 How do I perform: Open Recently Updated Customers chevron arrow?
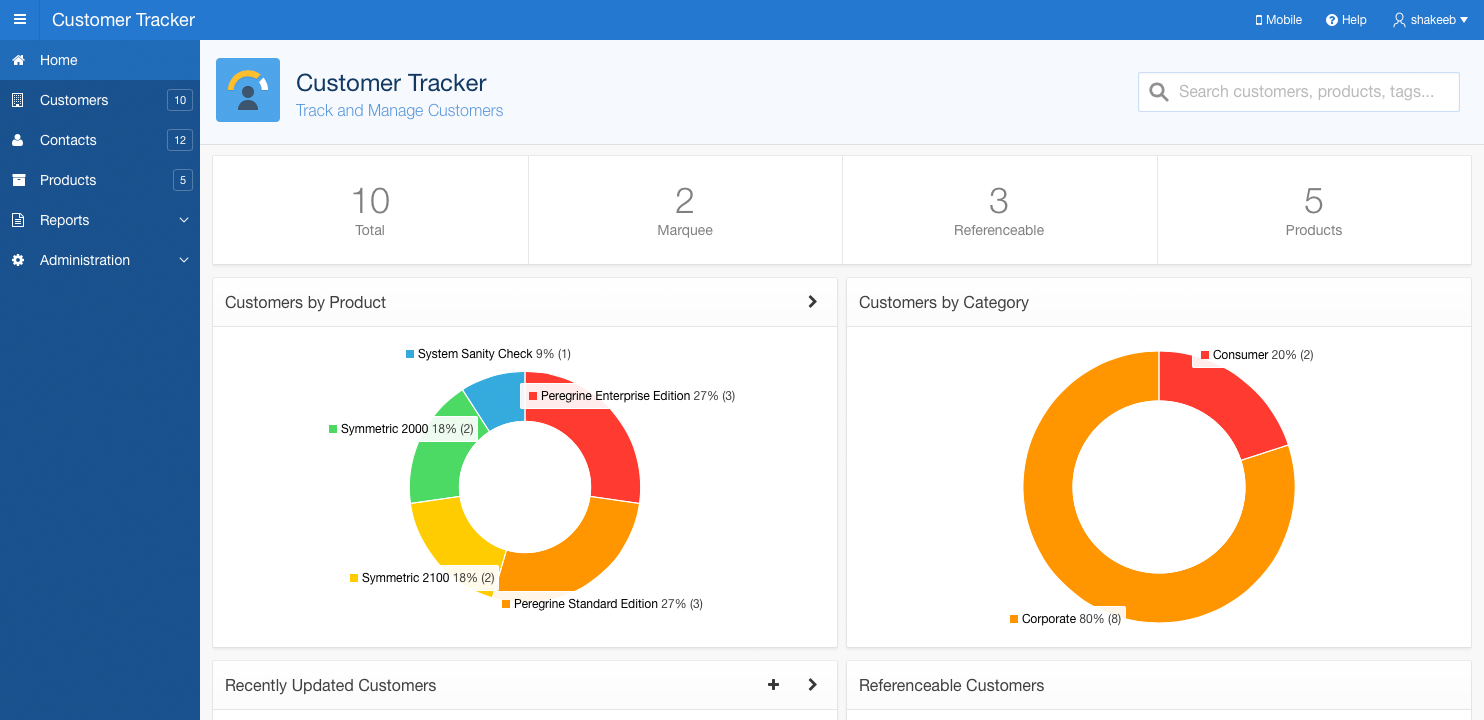pos(813,685)
